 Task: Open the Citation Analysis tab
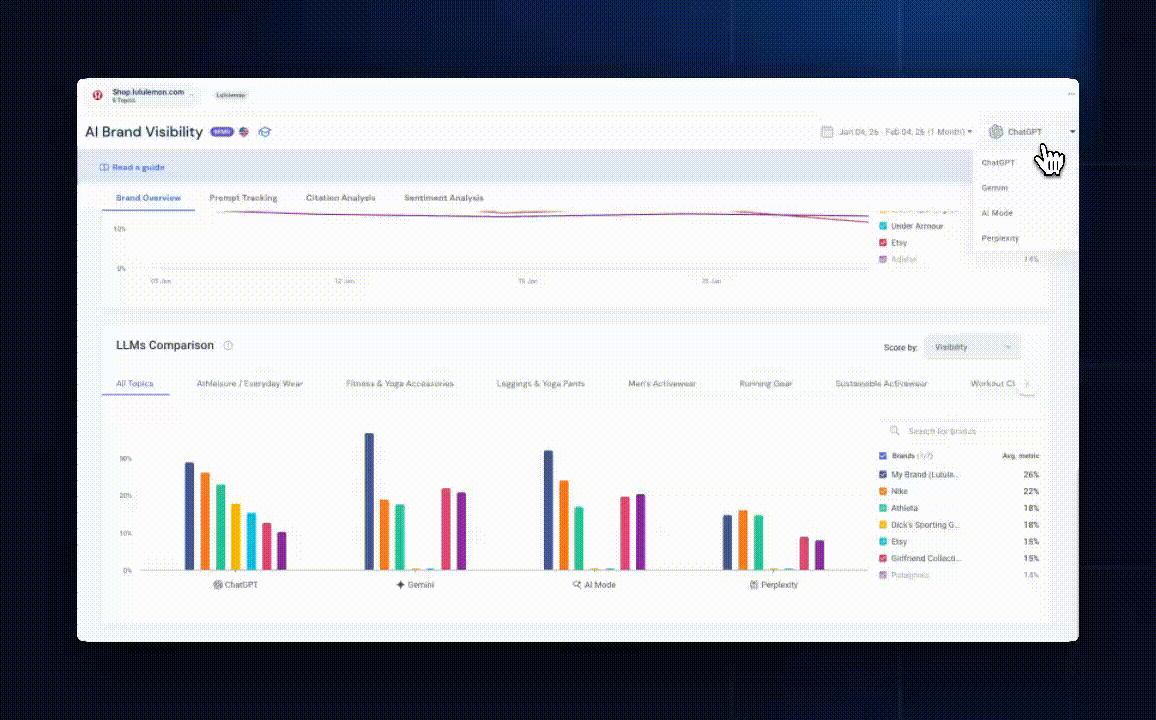[x=341, y=198]
